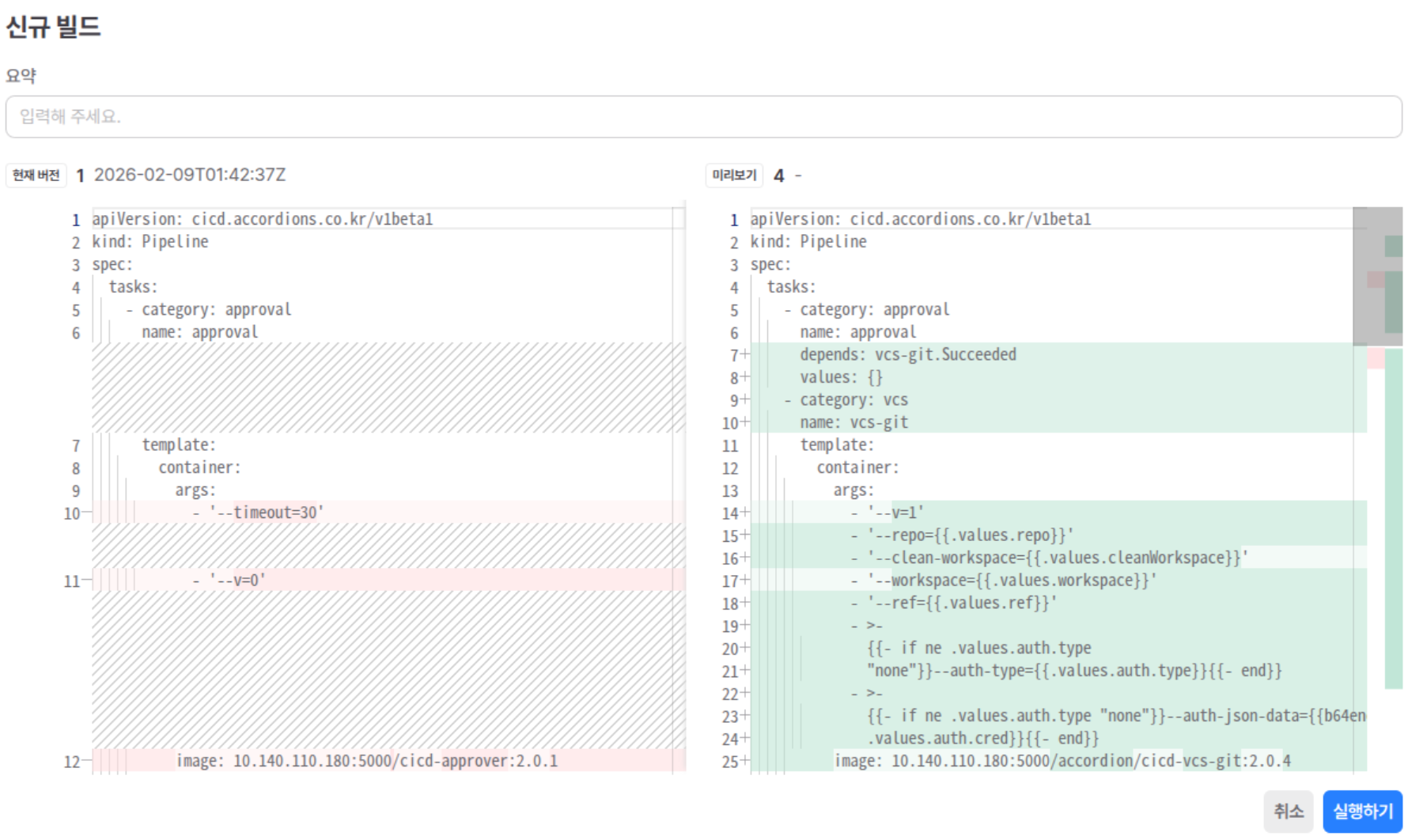Click added line '--v=1'

[x=888, y=513]
